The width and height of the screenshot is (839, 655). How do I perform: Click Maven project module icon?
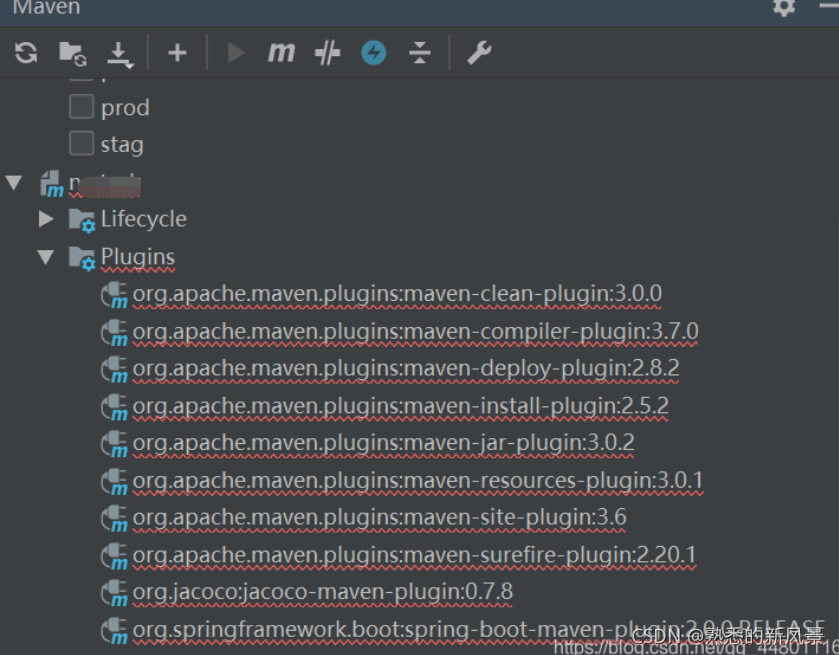pos(52,184)
